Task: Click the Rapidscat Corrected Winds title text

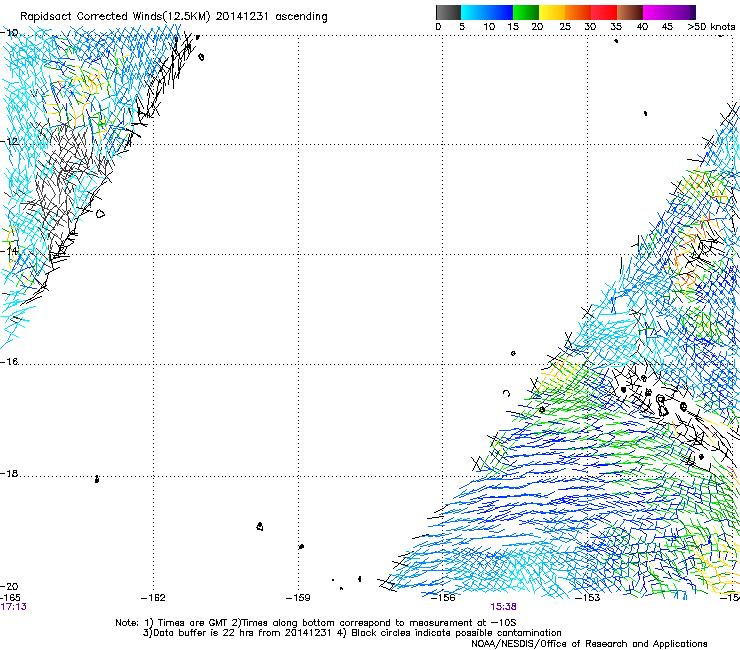Action: coord(174,17)
